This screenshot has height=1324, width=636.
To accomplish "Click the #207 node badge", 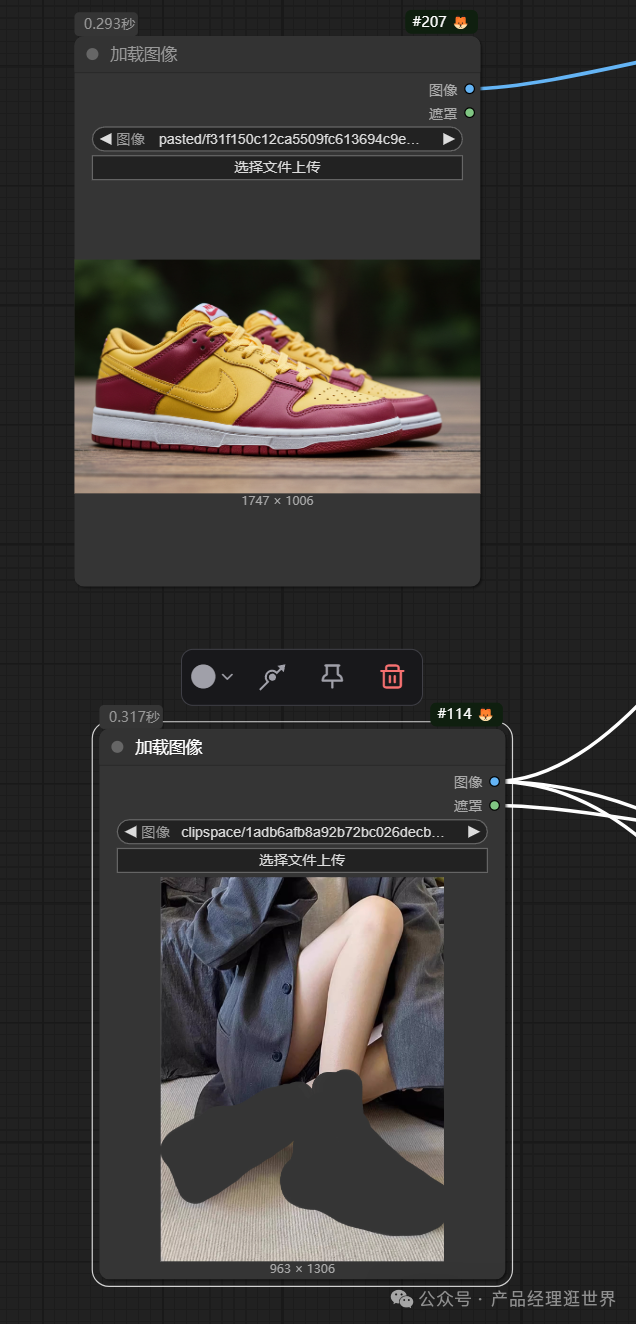I will [x=440, y=22].
